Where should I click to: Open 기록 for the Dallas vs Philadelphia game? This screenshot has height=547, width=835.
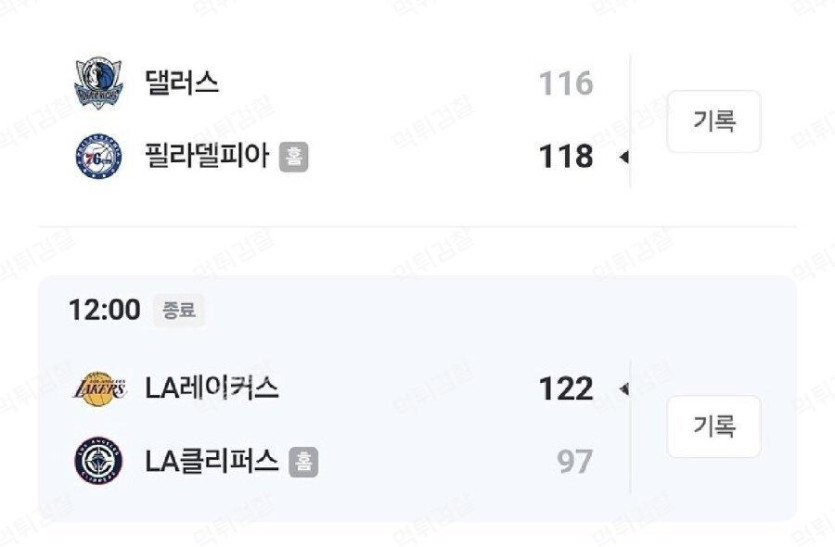[714, 121]
